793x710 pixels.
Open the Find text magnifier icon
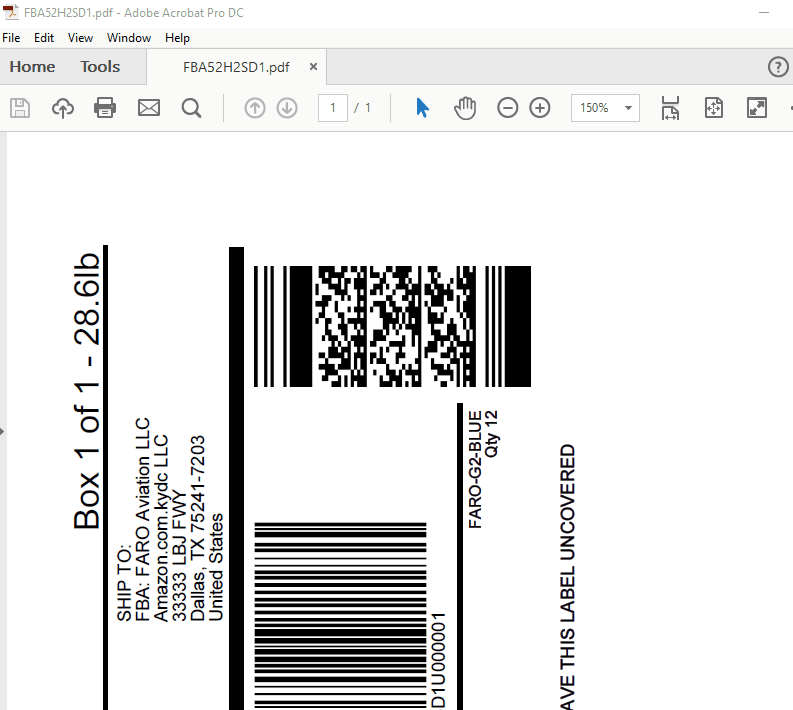tap(191, 108)
